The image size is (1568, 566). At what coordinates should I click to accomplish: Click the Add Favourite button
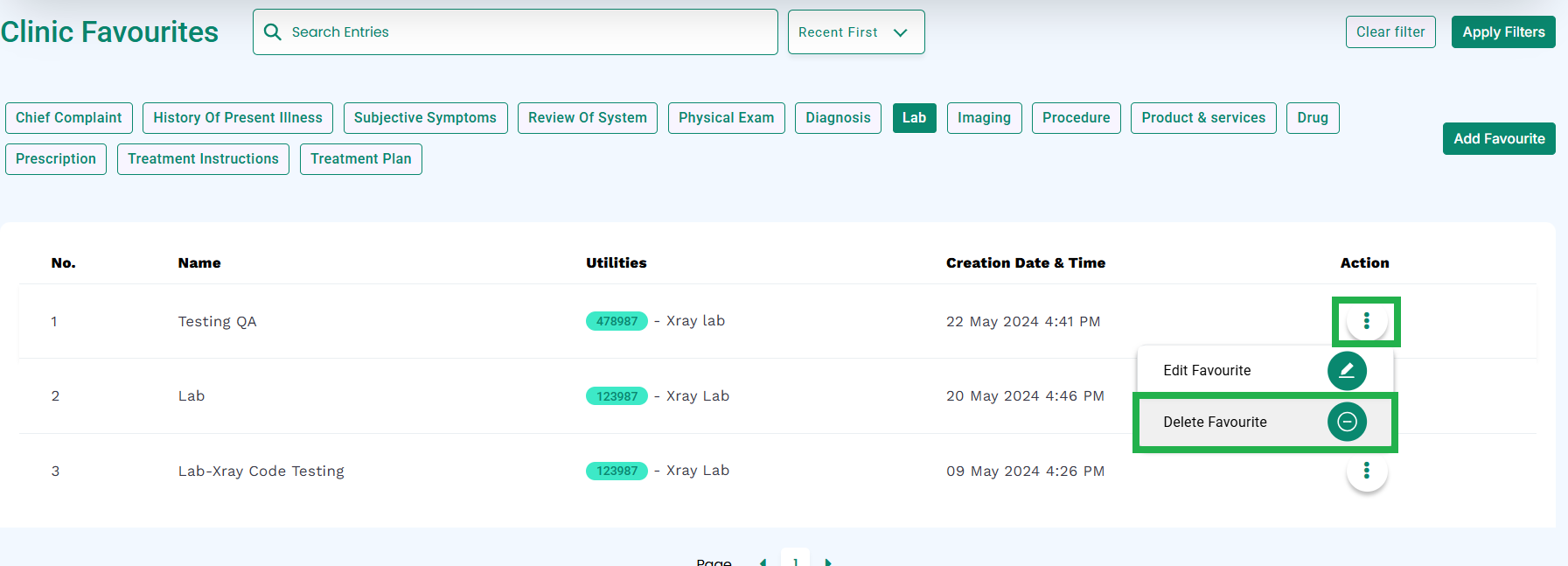(x=1499, y=139)
